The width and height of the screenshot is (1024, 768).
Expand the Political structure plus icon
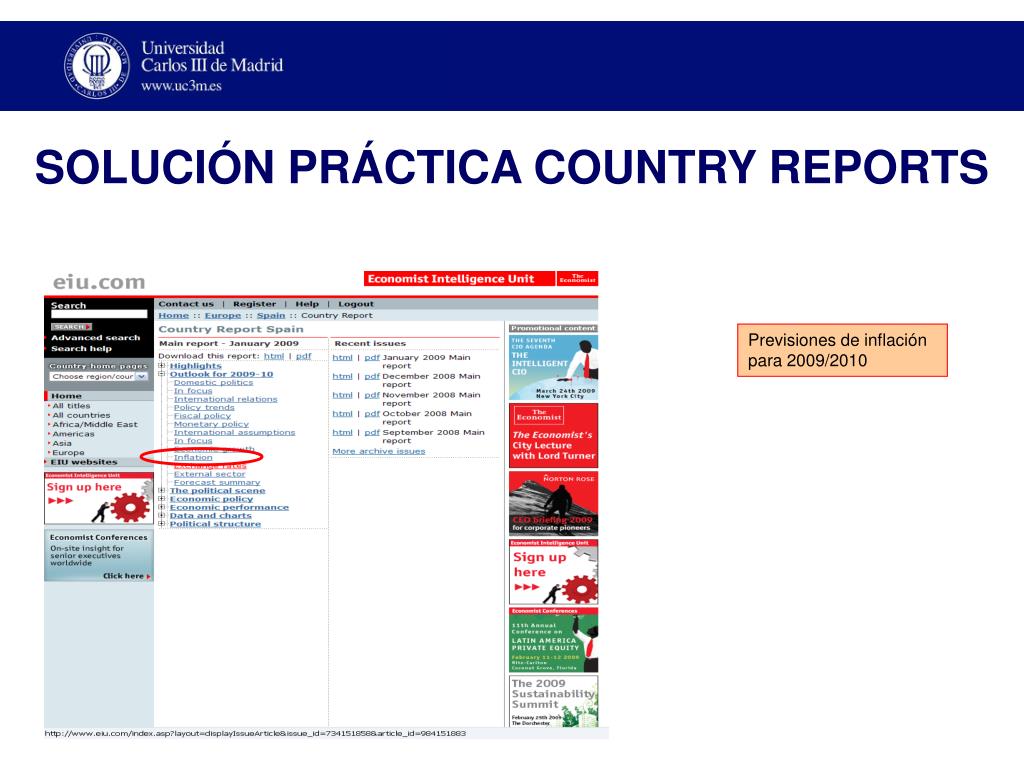point(161,524)
